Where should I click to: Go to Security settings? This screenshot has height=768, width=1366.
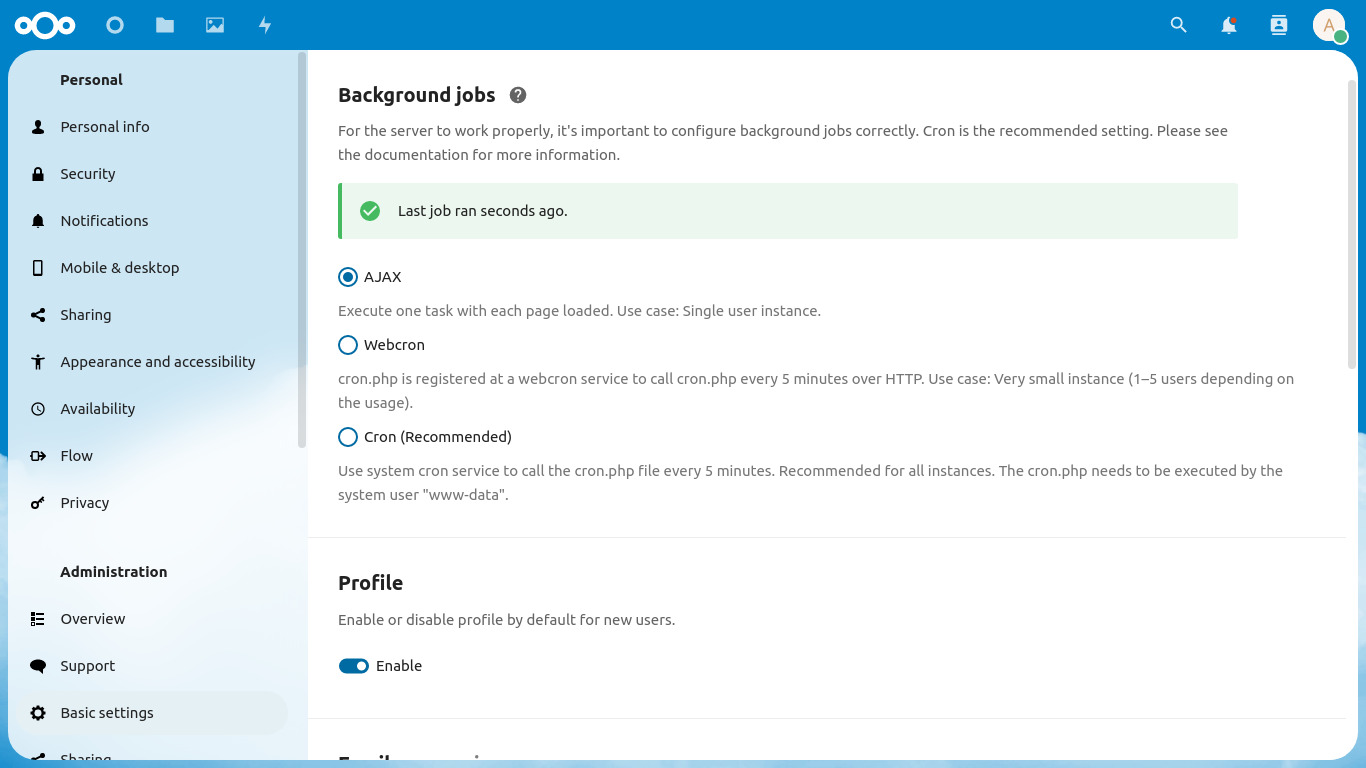[x=88, y=174]
